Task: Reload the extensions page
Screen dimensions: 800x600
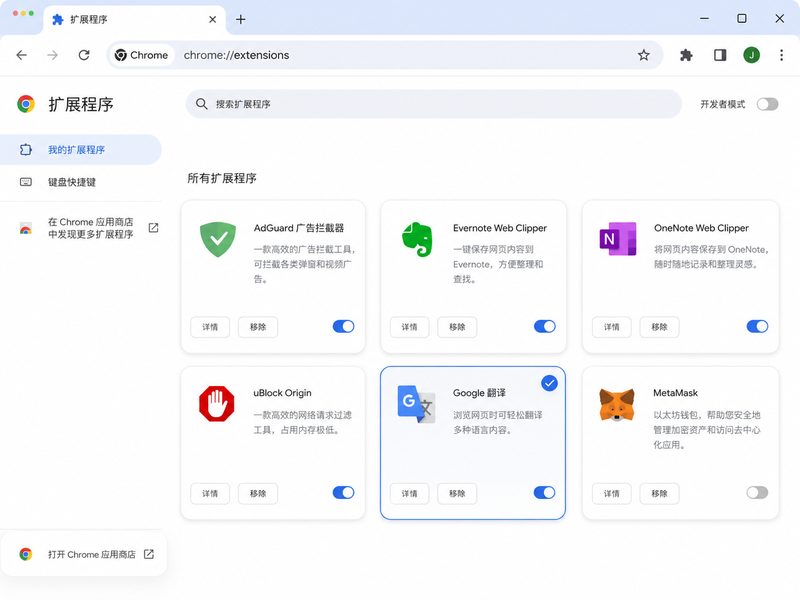Action: click(x=84, y=55)
